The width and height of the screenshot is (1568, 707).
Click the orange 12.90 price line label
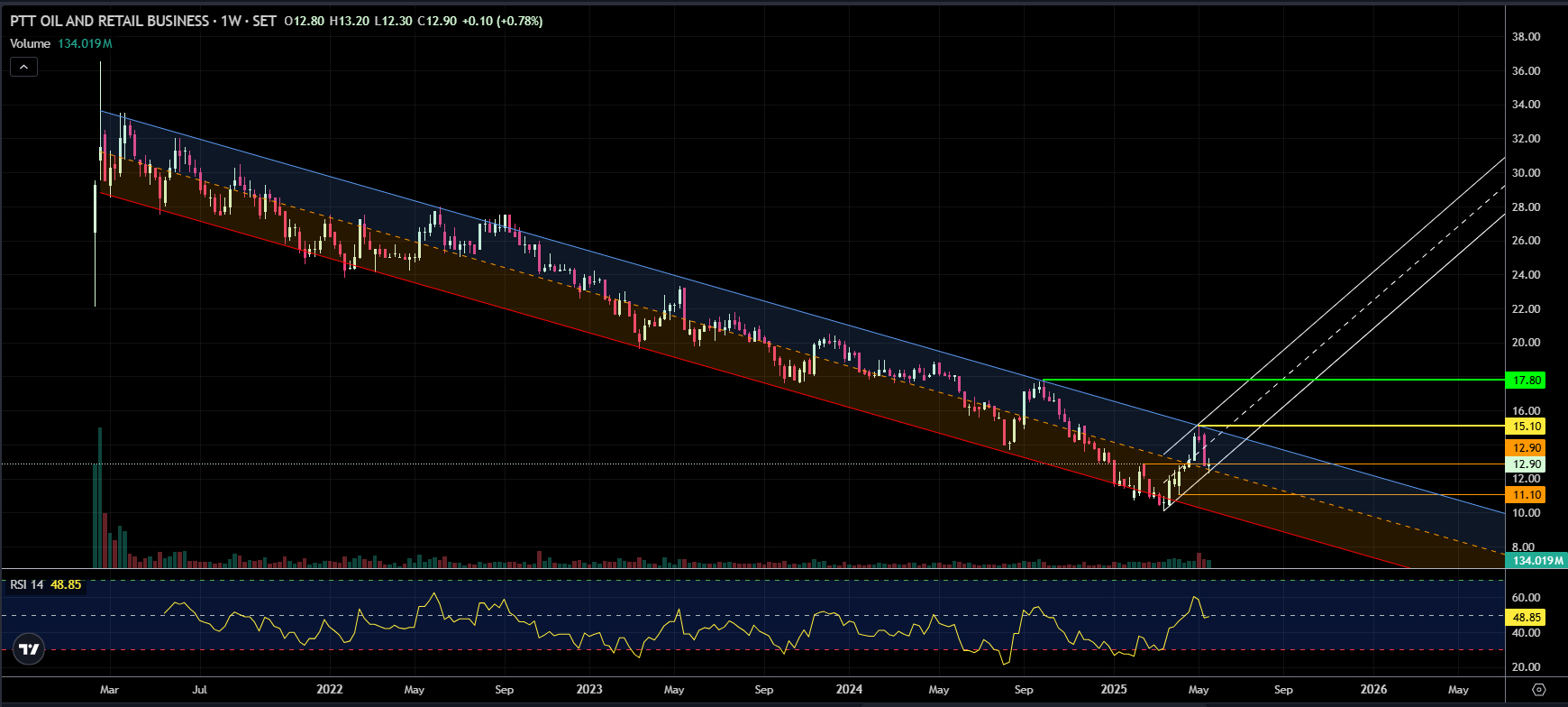click(x=1527, y=448)
